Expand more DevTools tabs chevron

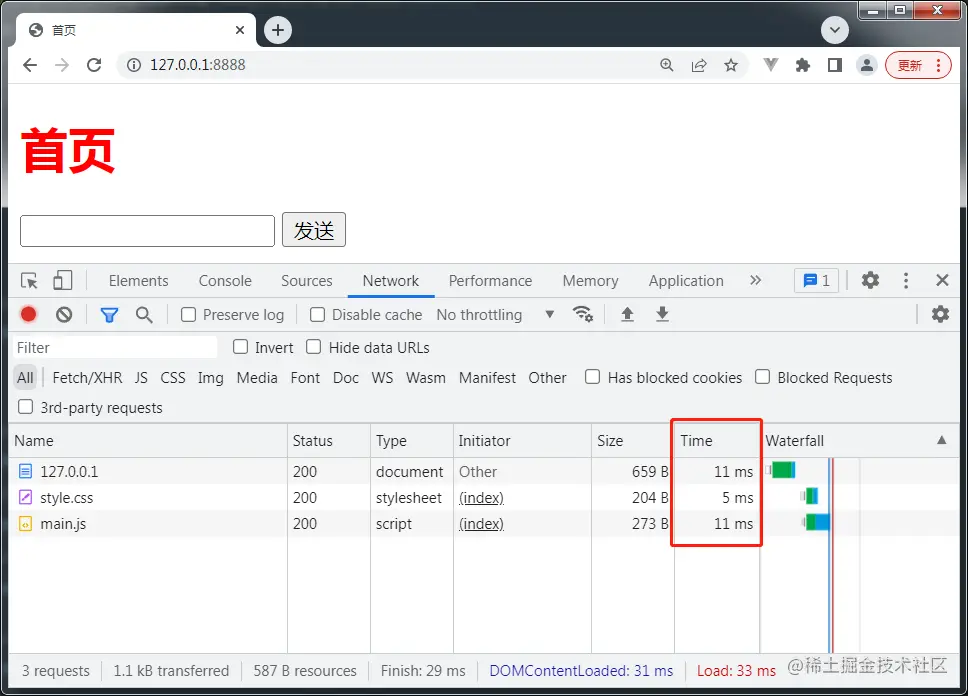[x=755, y=280]
